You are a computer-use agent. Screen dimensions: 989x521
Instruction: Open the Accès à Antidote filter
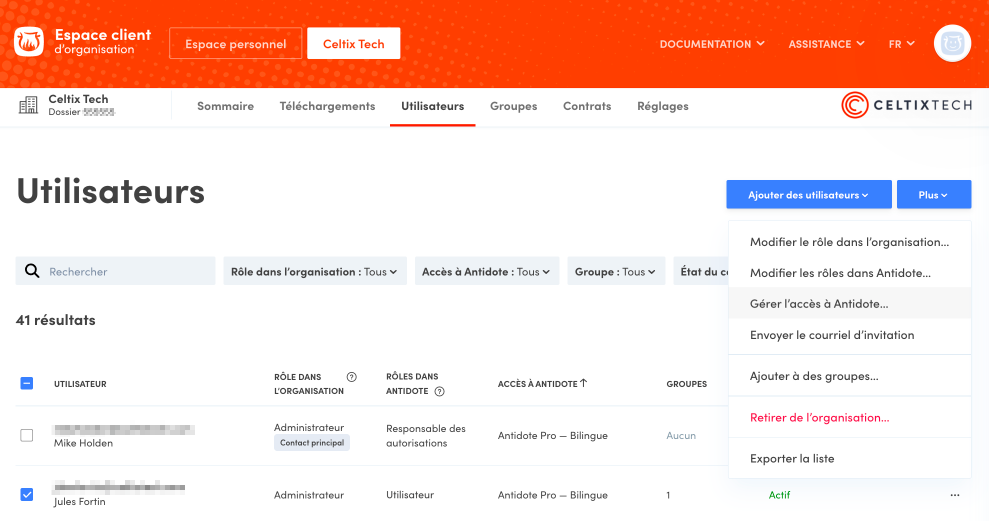pyautogui.click(x=486, y=271)
